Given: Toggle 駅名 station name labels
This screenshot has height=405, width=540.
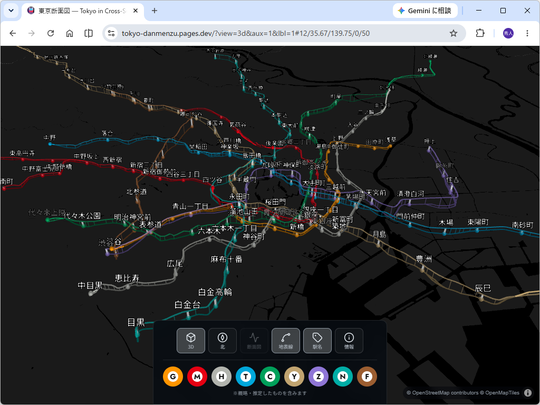Looking at the screenshot, I should tap(317, 341).
